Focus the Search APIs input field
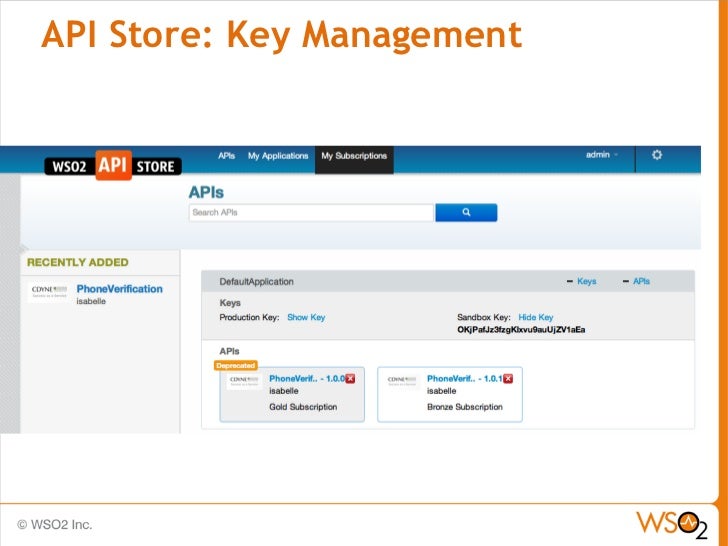Image resolution: width=728 pixels, height=546 pixels. [311, 213]
